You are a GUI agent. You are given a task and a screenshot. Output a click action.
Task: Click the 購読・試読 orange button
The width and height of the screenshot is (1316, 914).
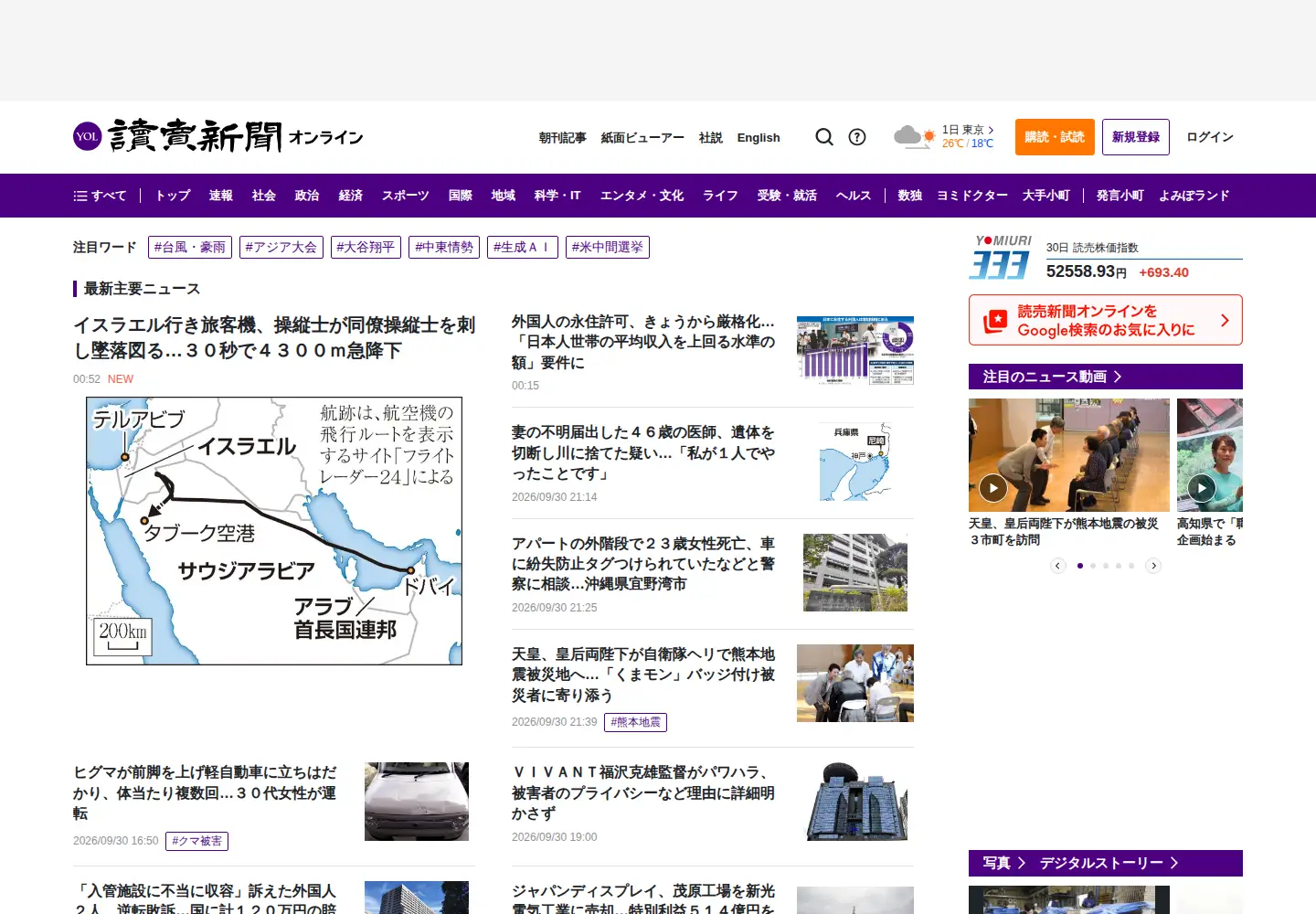tap(1055, 137)
